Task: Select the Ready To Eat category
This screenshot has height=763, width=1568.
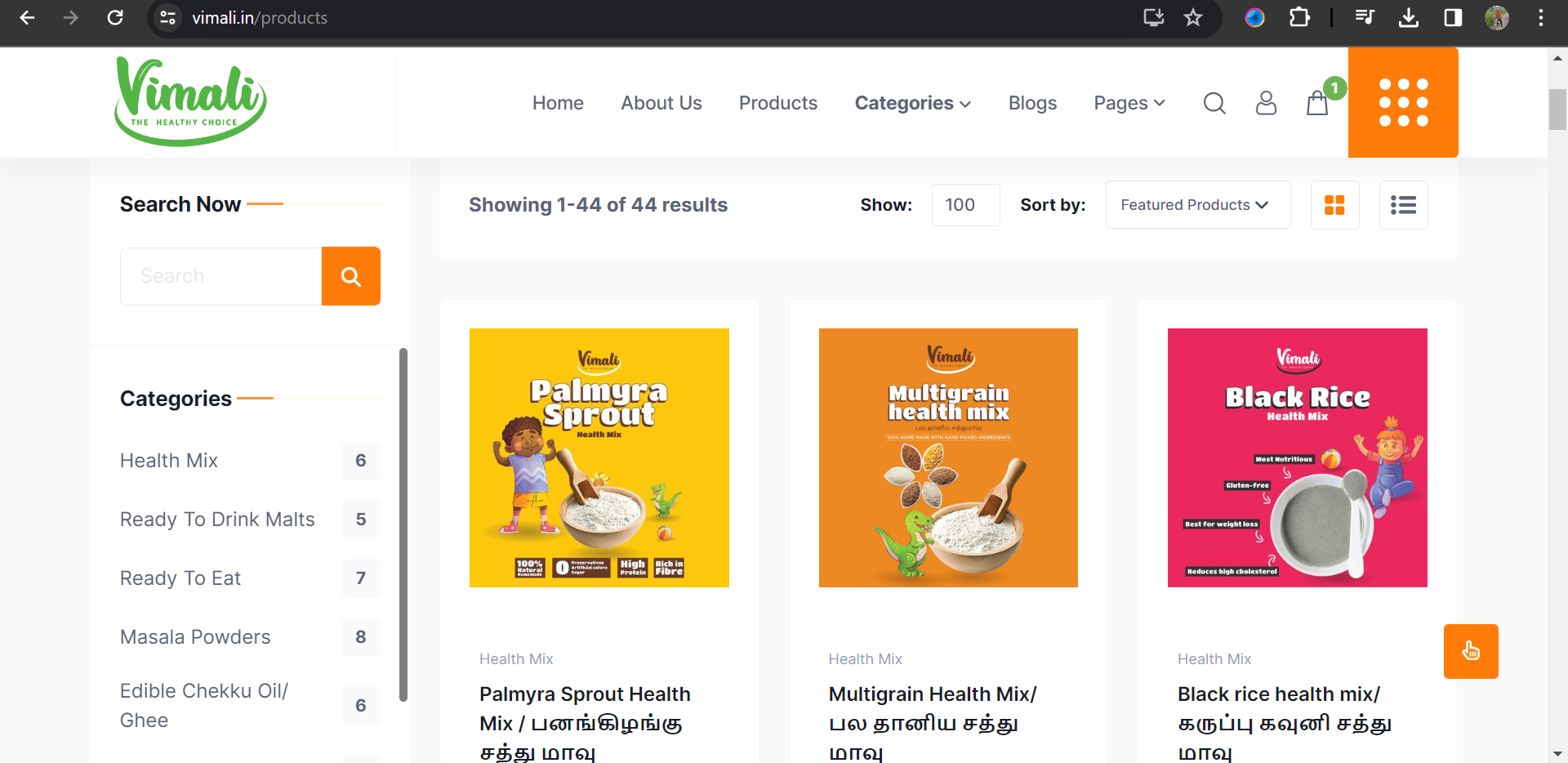Action: click(x=180, y=578)
